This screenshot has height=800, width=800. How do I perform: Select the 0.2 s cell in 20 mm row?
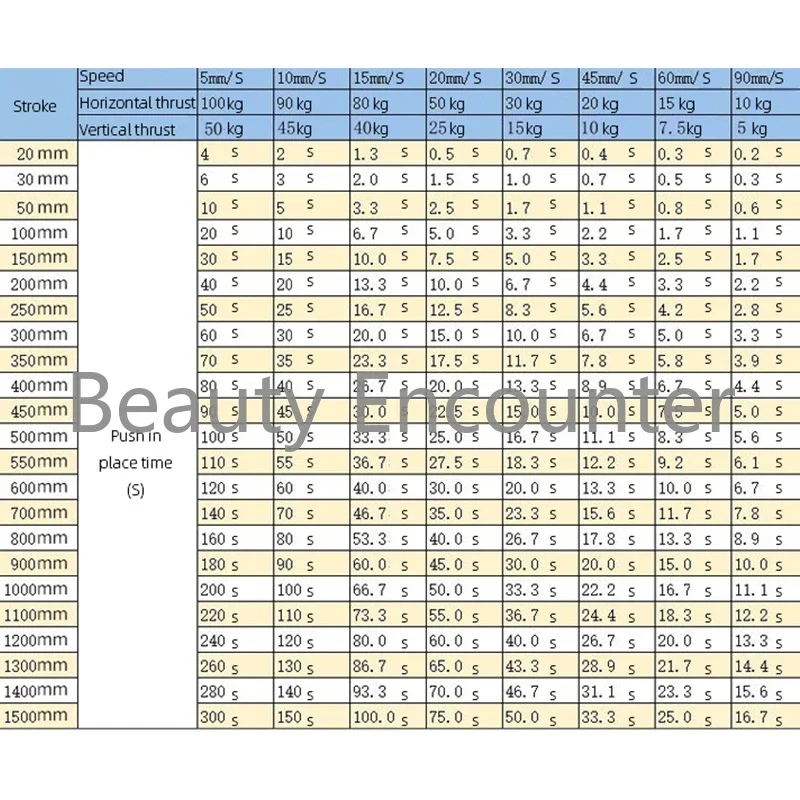[x=766, y=153]
